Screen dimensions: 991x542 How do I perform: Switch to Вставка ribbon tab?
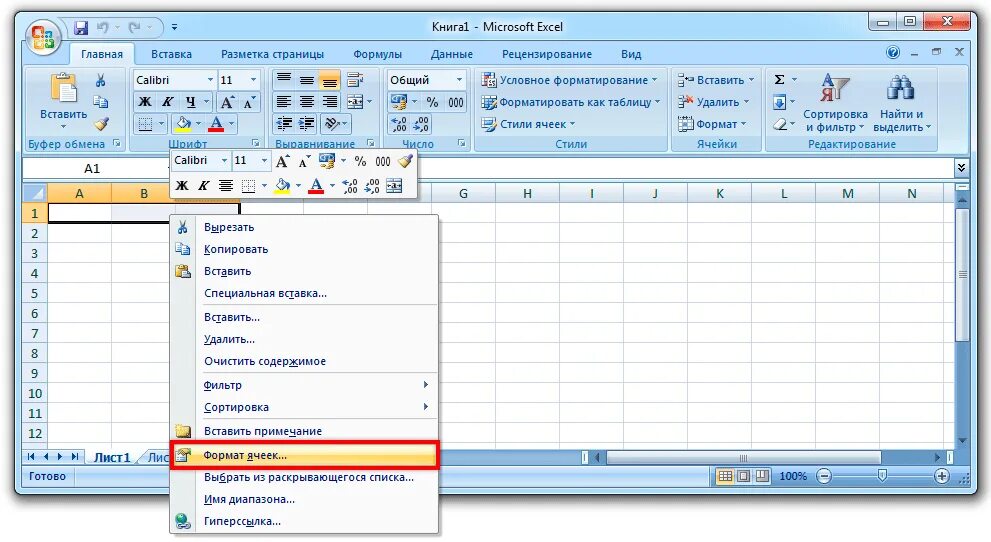(171, 54)
